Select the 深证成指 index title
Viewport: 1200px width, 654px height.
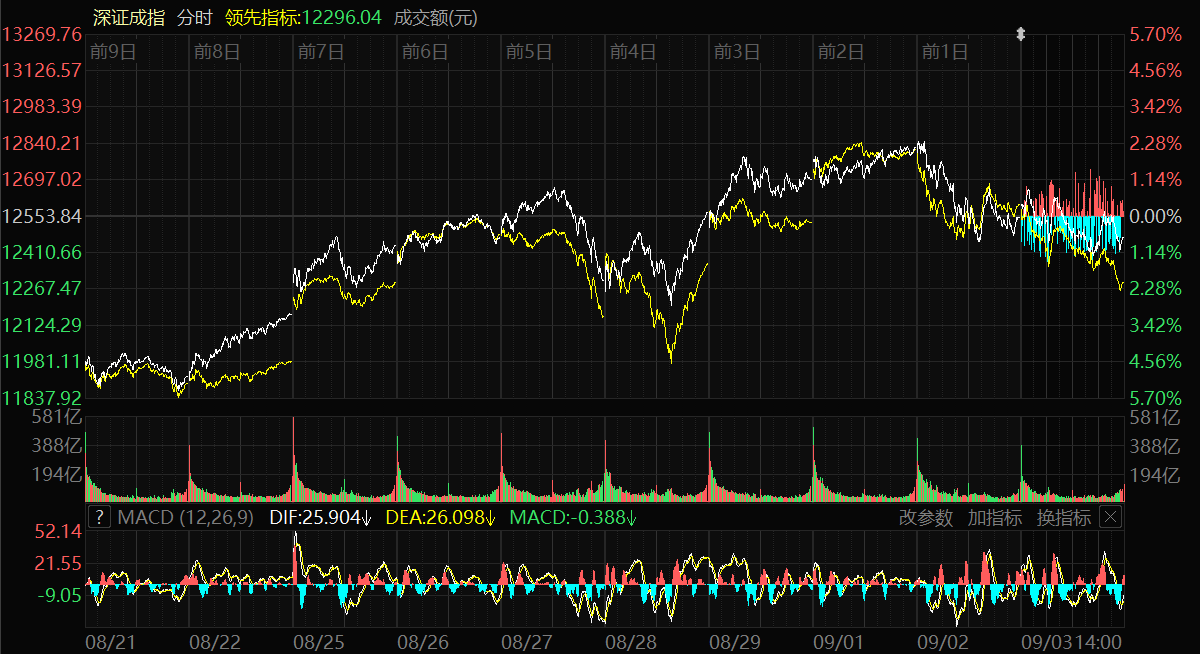[129, 17]
